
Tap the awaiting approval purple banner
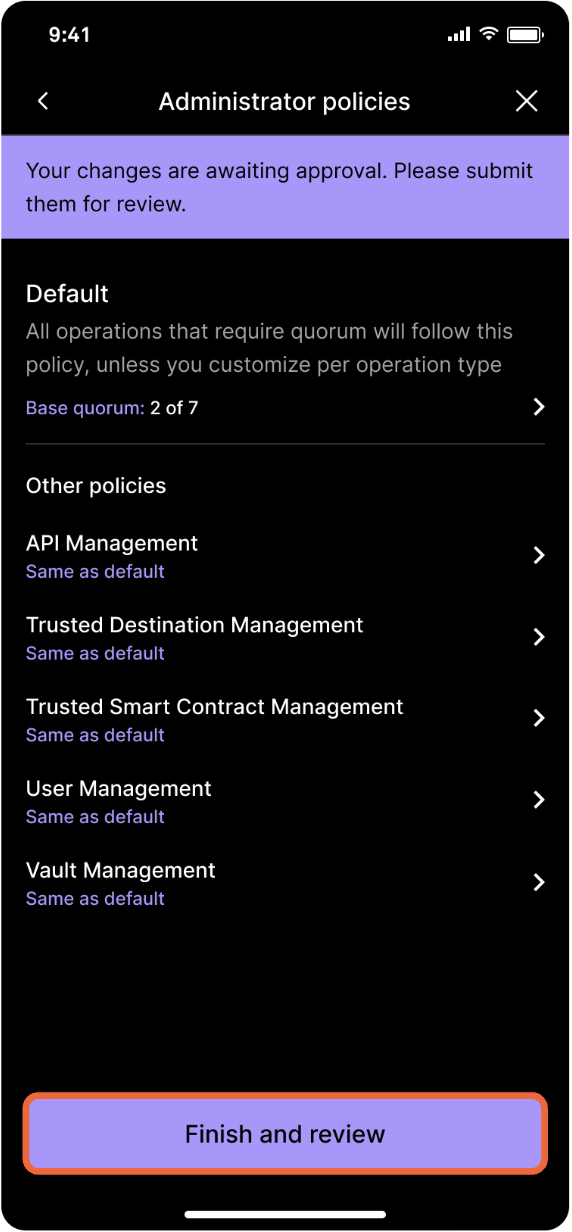click(x=285, y=188)
